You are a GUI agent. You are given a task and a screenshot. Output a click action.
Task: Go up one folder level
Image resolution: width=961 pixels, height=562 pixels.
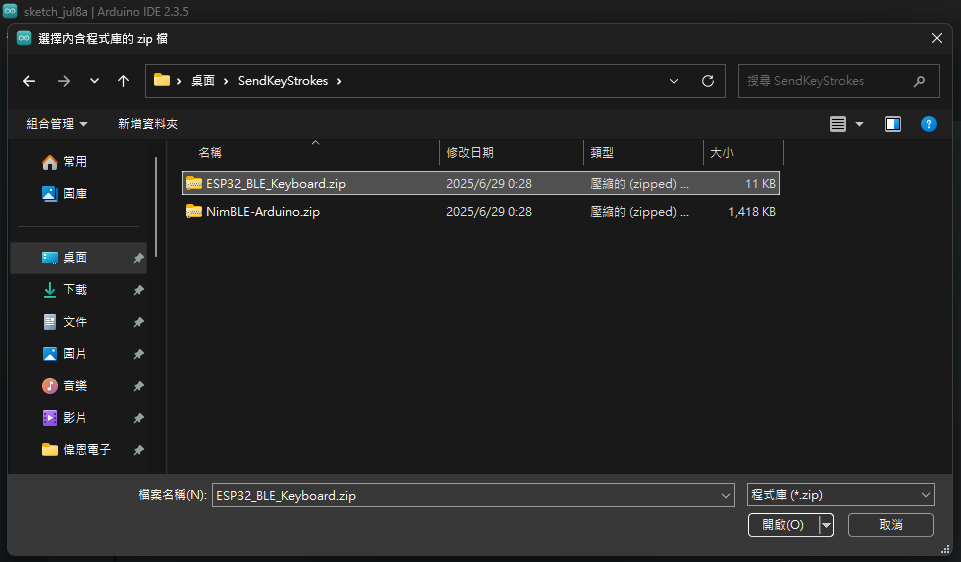pyautogui.click(x=123, y=81)
